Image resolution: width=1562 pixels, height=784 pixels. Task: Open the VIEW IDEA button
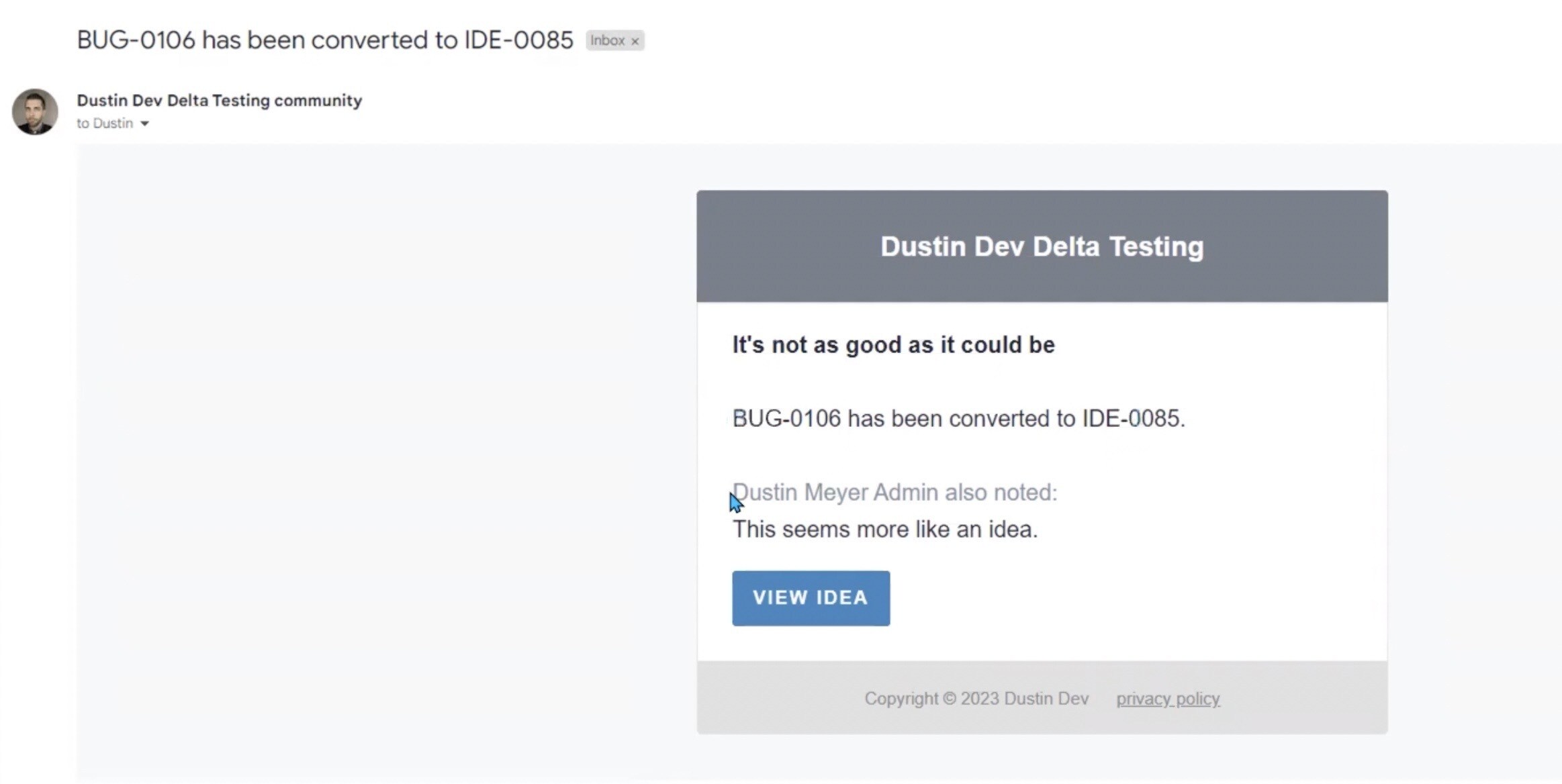(811, 598)
